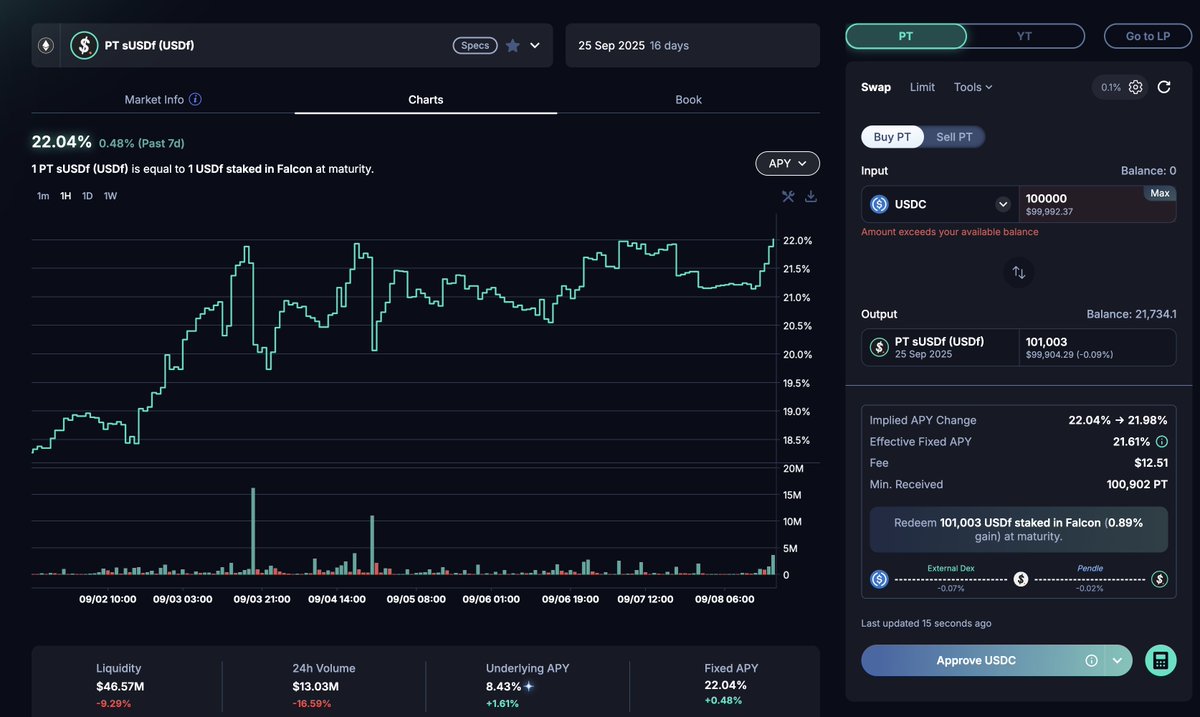
Task: Select the Swap tab
Action: coord(876,87)
